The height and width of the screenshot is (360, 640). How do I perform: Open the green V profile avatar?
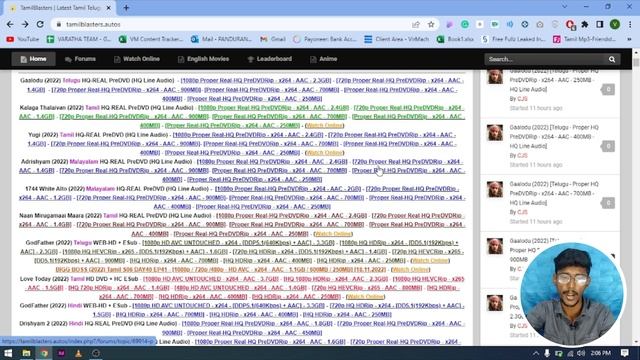[615, 24]
